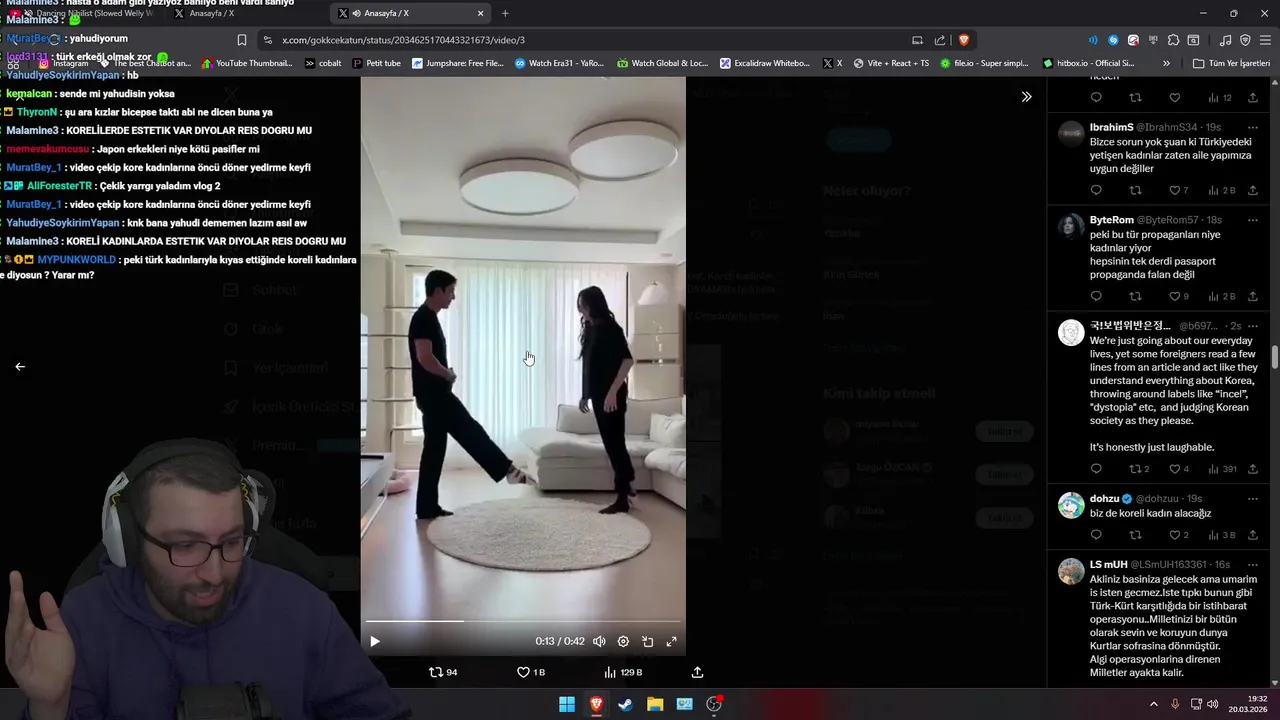Open the Jumpshare bookmark
Image resolution: width=1280 pixels, height=720 pixels.
(x=457, y=63)
